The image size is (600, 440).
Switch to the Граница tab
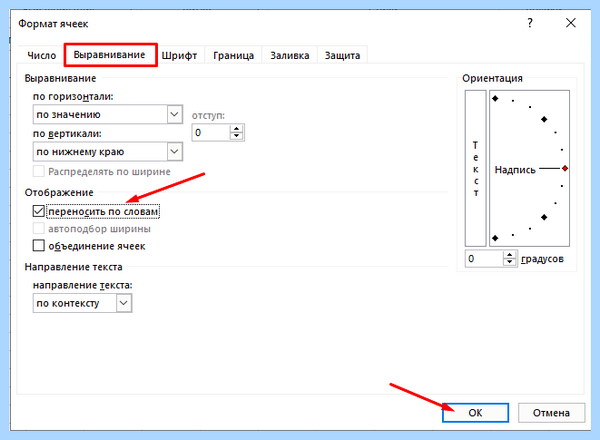pyautogui.click(x=233, y=55)
